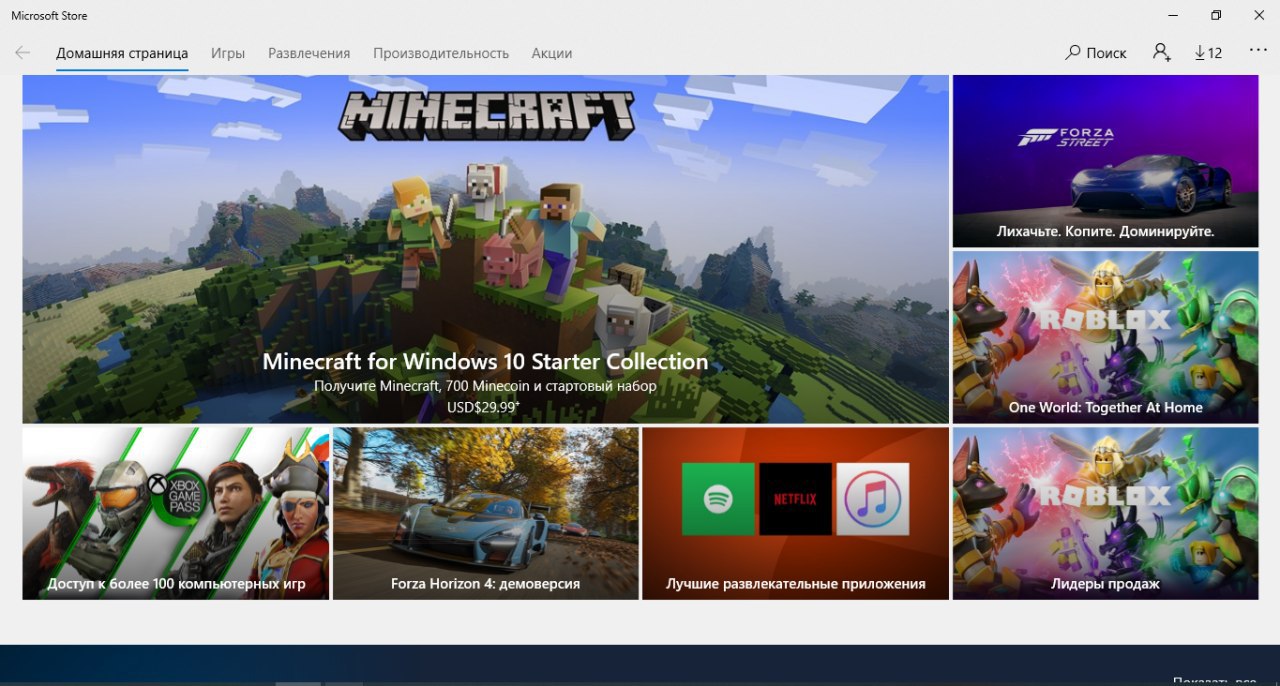This screenshot has width=1280, height=686.
Task: Close the Microsoft Store window
Action: tap(1259, 15)
